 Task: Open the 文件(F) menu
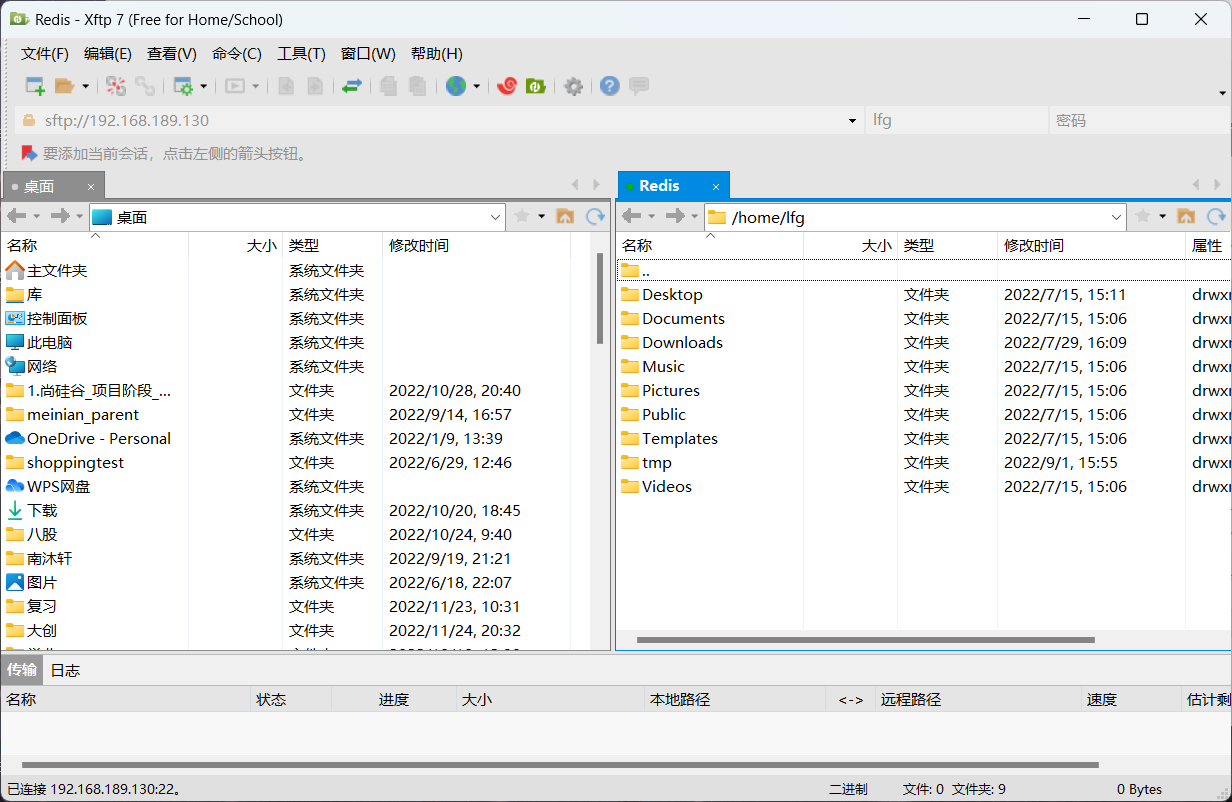click(x=45, y=54)
